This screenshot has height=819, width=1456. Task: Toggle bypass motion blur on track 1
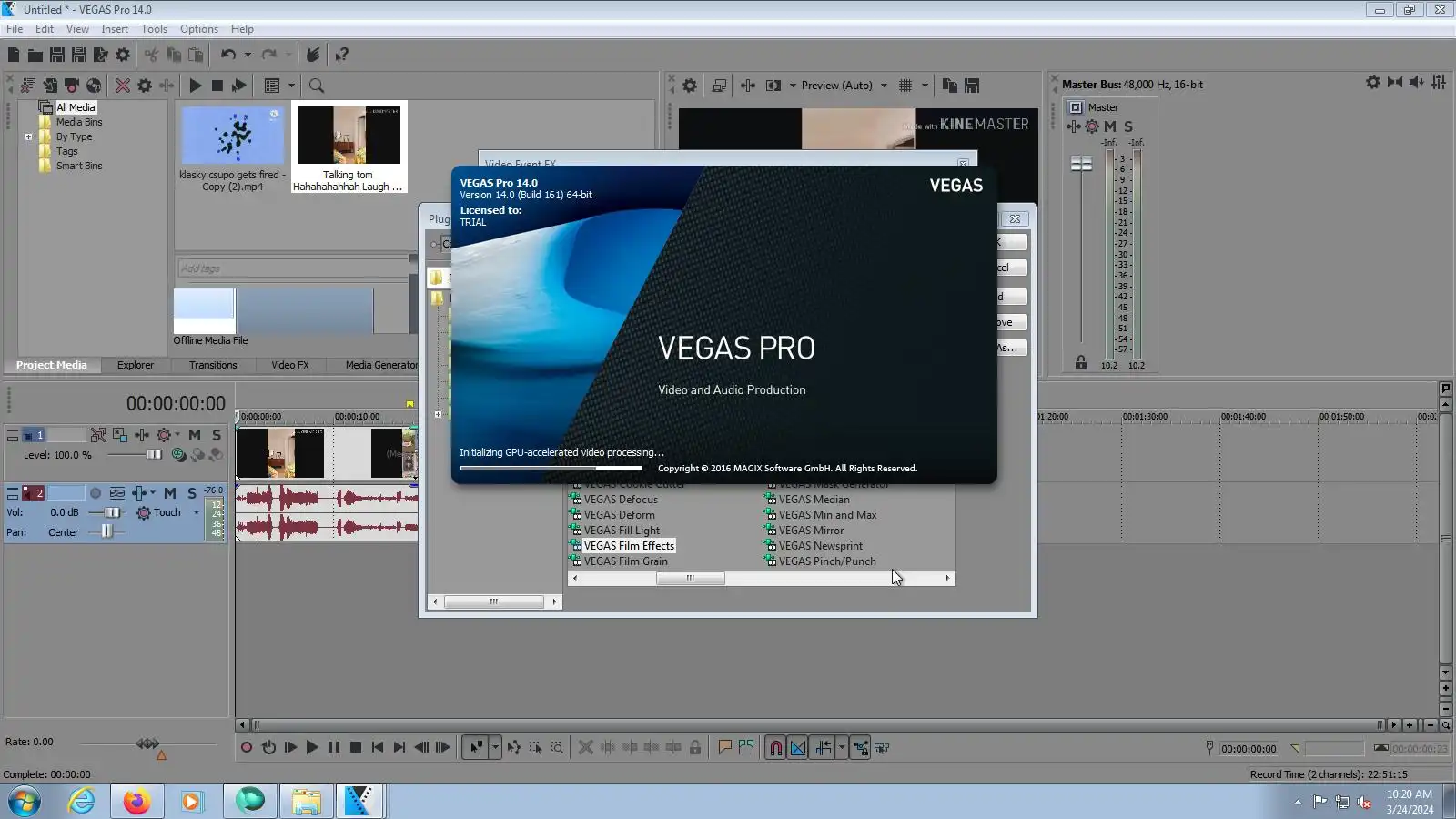[x=97, y=436]
